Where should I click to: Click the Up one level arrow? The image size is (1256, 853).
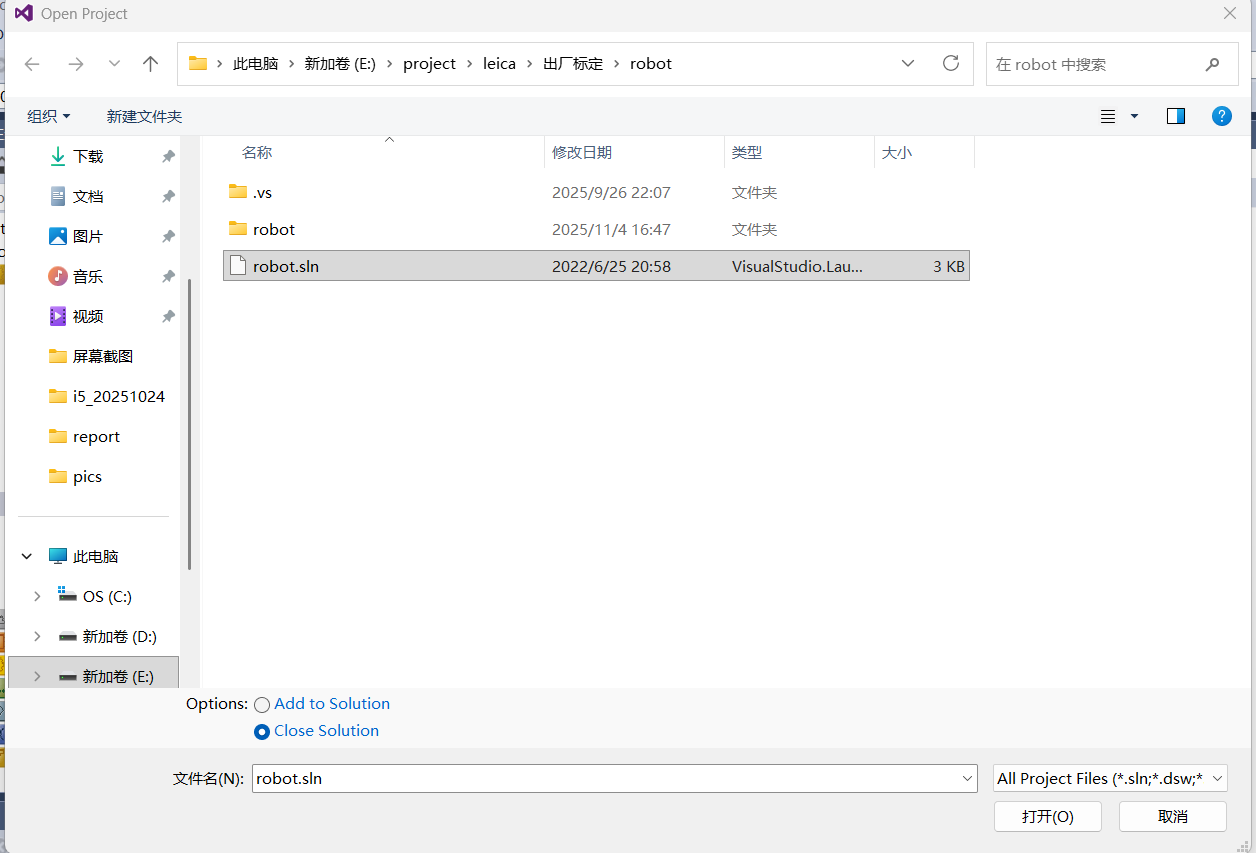(x=150, y=64)
